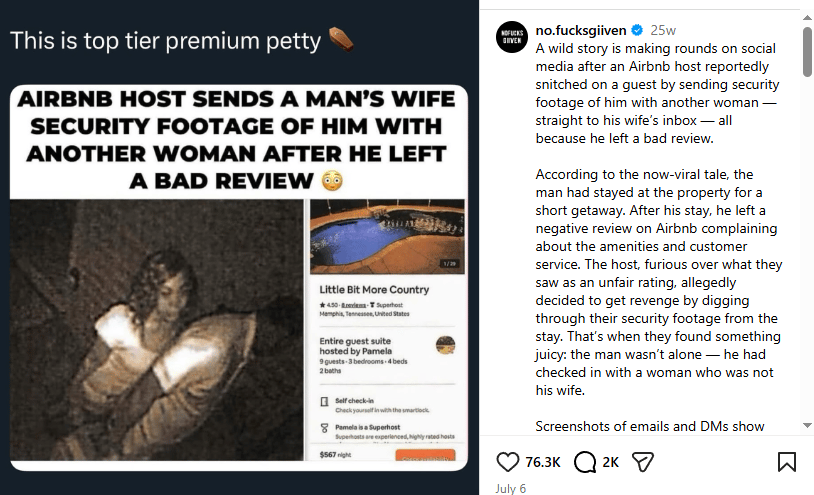Image resolution: width=814 pixels, height=495 pixels.
Task: Click the security footage photo
Action: tap(156, 330)
